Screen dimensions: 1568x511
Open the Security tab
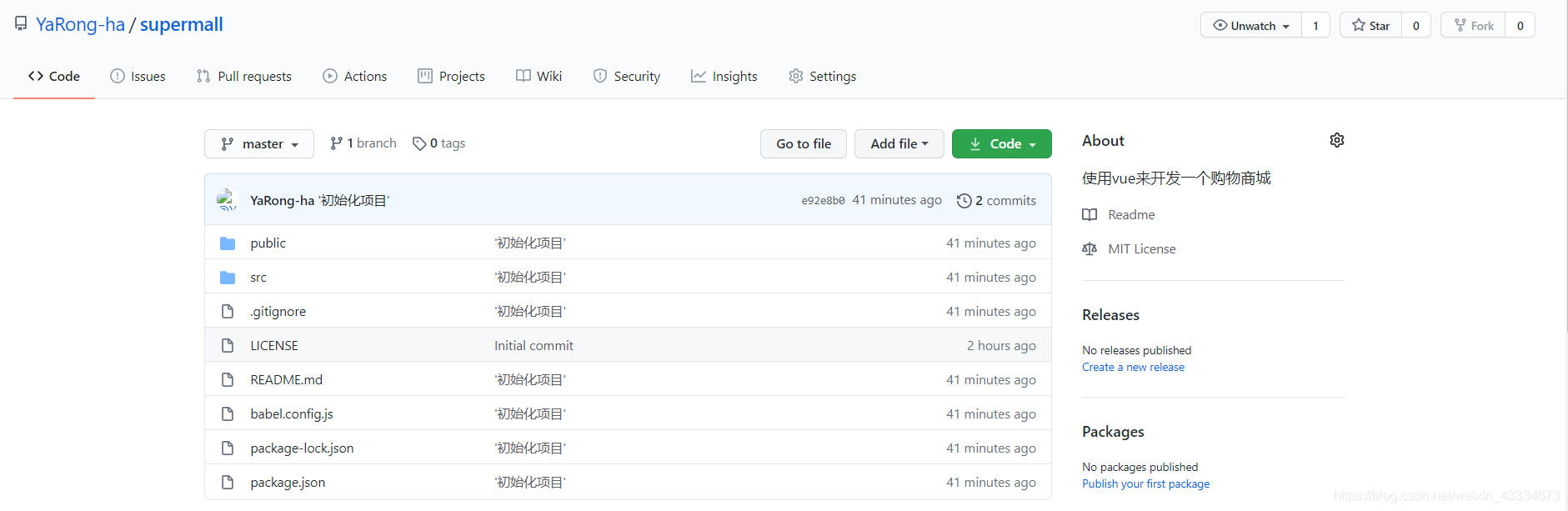tap(627, 76)
